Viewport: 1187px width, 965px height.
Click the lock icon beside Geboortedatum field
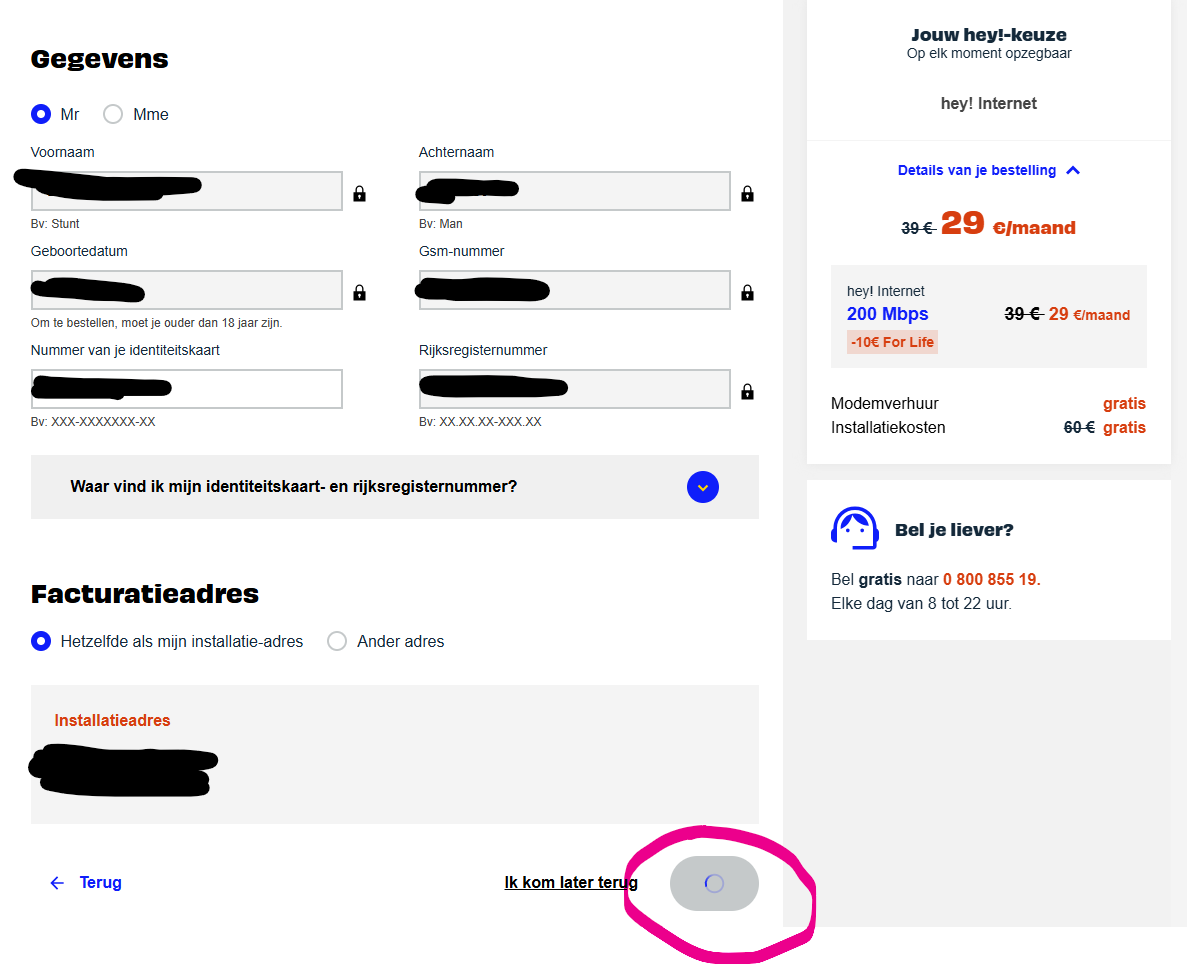359,293
